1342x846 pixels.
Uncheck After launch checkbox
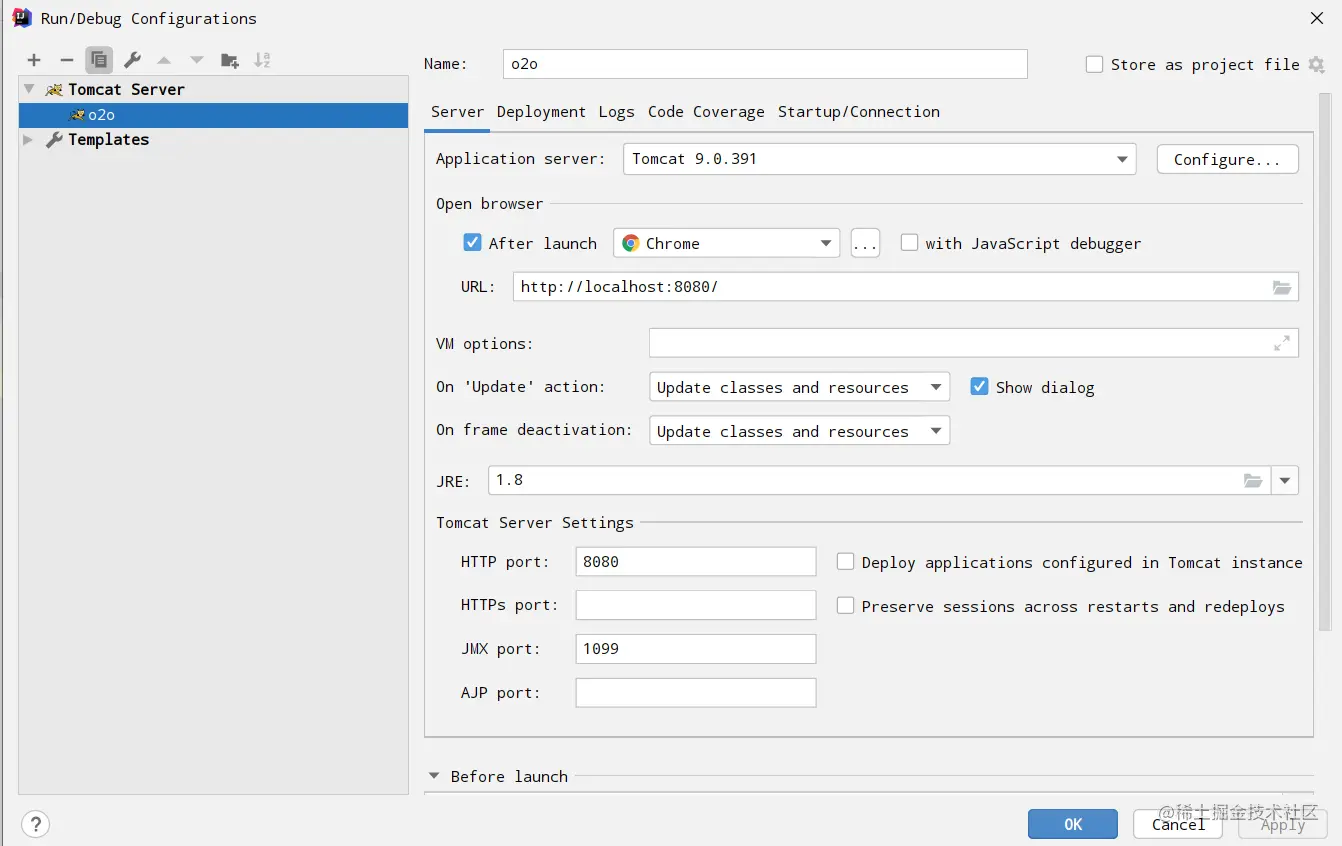coord(473,242)
